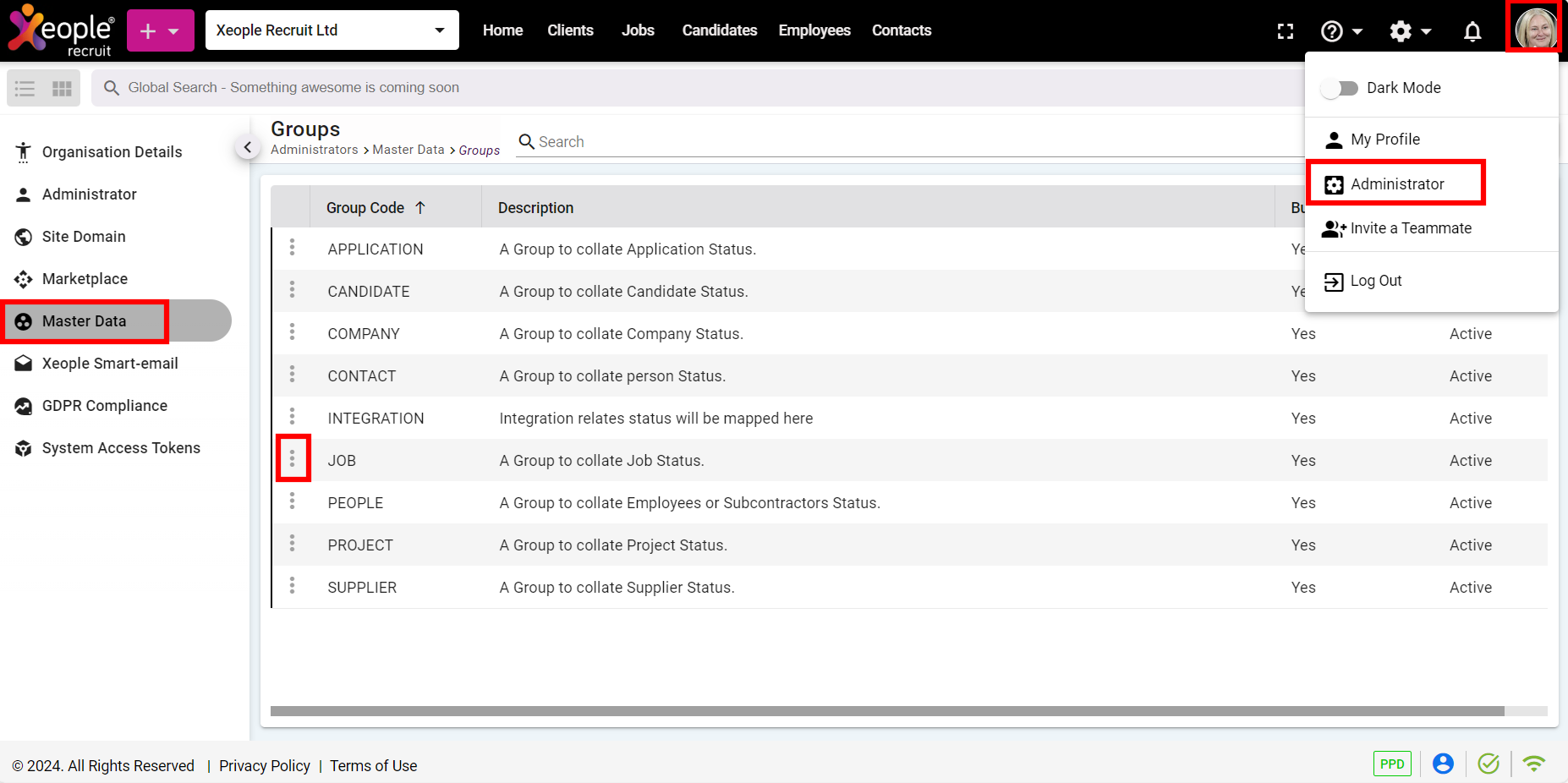Click the horizontal scrollbar under the table

[x=887, y=711]
